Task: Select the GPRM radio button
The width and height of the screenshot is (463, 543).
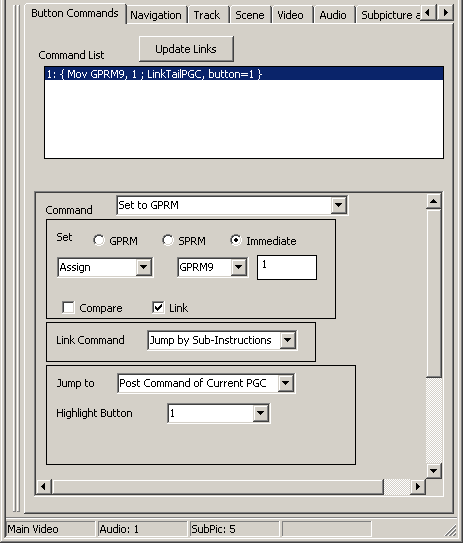Action: coord(99,240)
